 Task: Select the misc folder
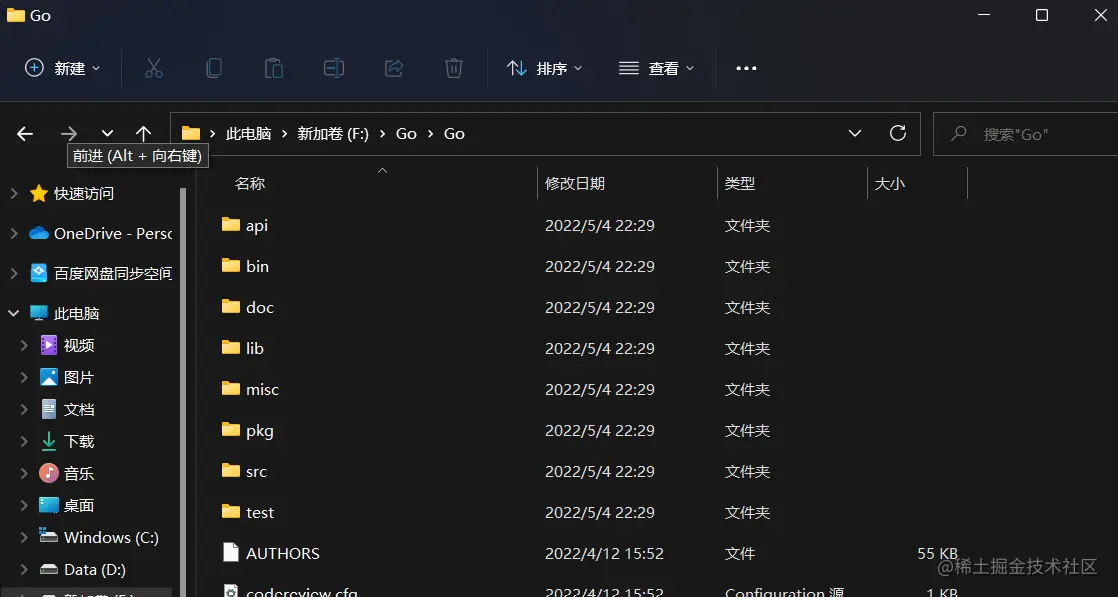click(x=250, y=389)
